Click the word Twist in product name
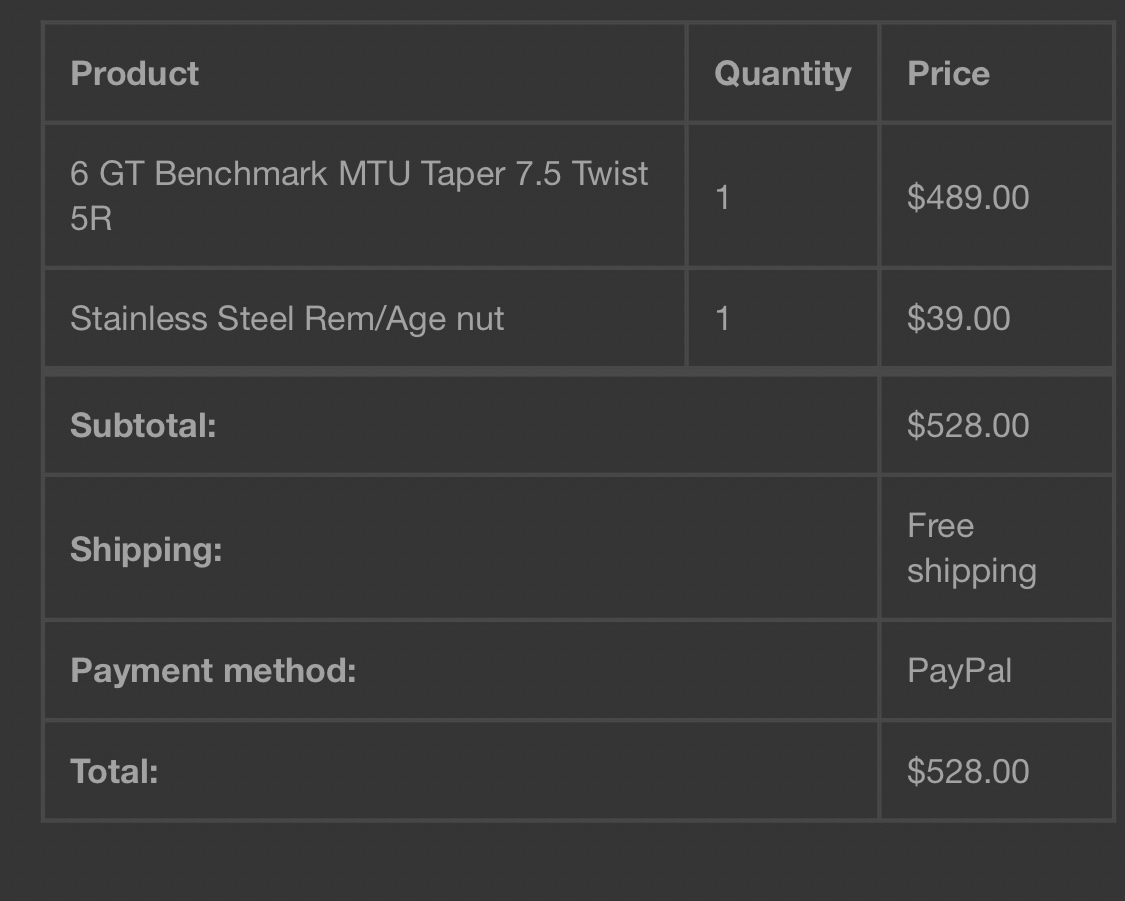The width and height of the screenshot is (1125, 901). (610, 174)
